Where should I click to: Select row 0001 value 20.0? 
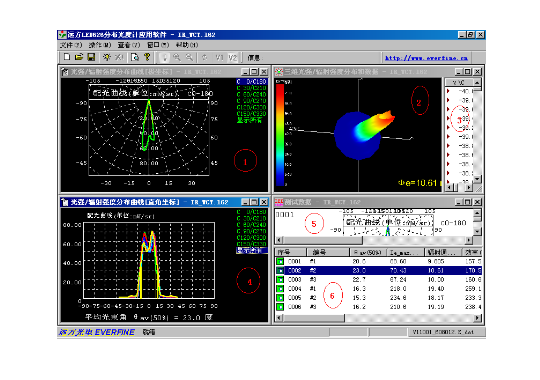tap(359, 261)
